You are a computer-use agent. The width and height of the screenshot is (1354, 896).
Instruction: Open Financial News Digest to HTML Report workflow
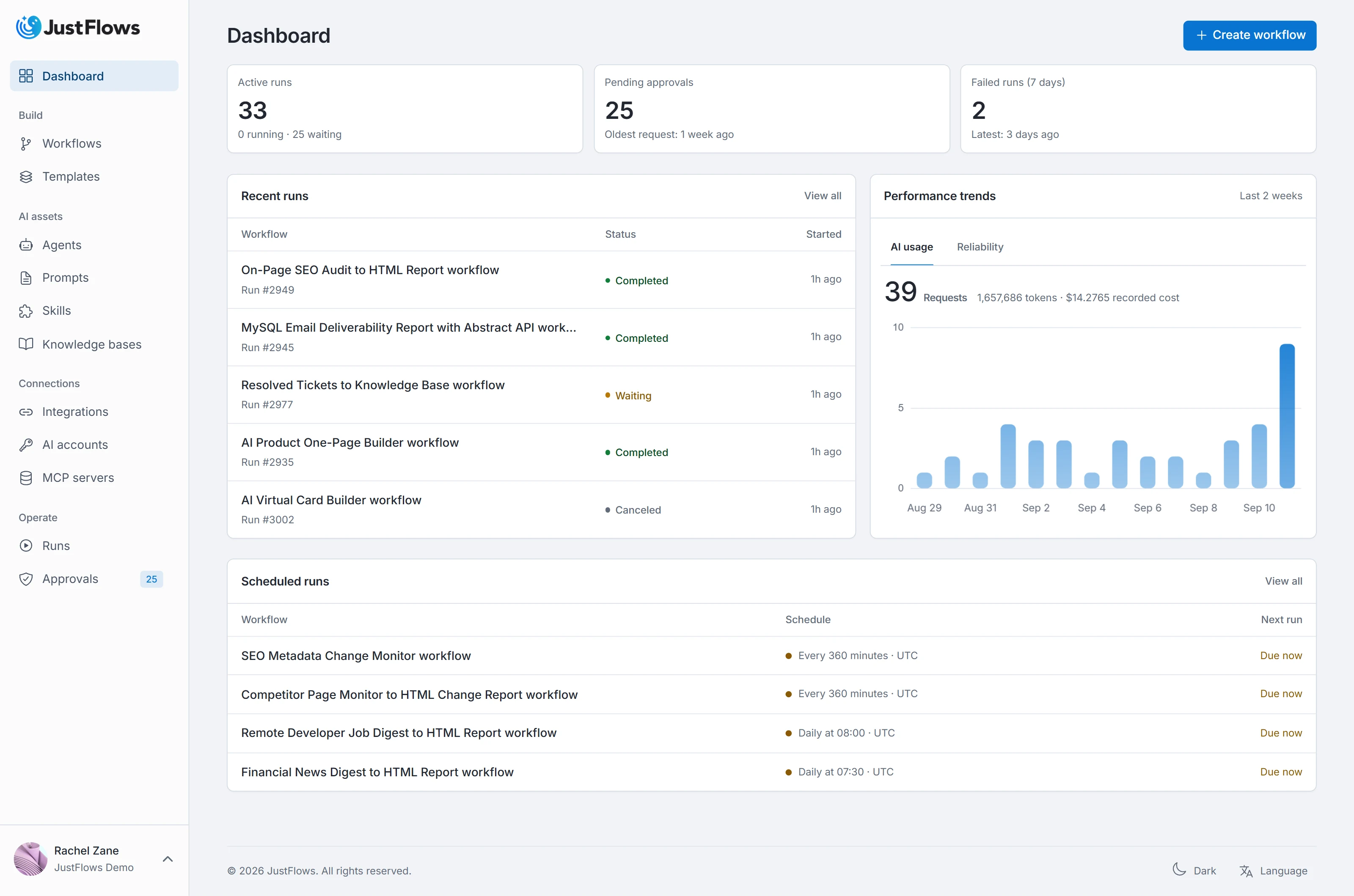(x=772, y=772)
